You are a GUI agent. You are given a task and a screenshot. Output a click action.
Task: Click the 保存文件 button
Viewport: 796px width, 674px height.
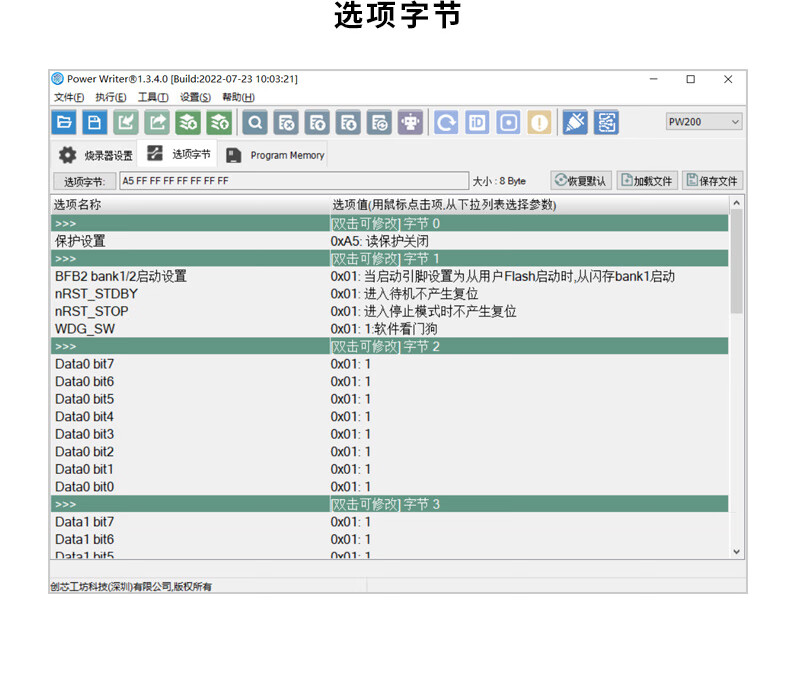tap(712, 181)
